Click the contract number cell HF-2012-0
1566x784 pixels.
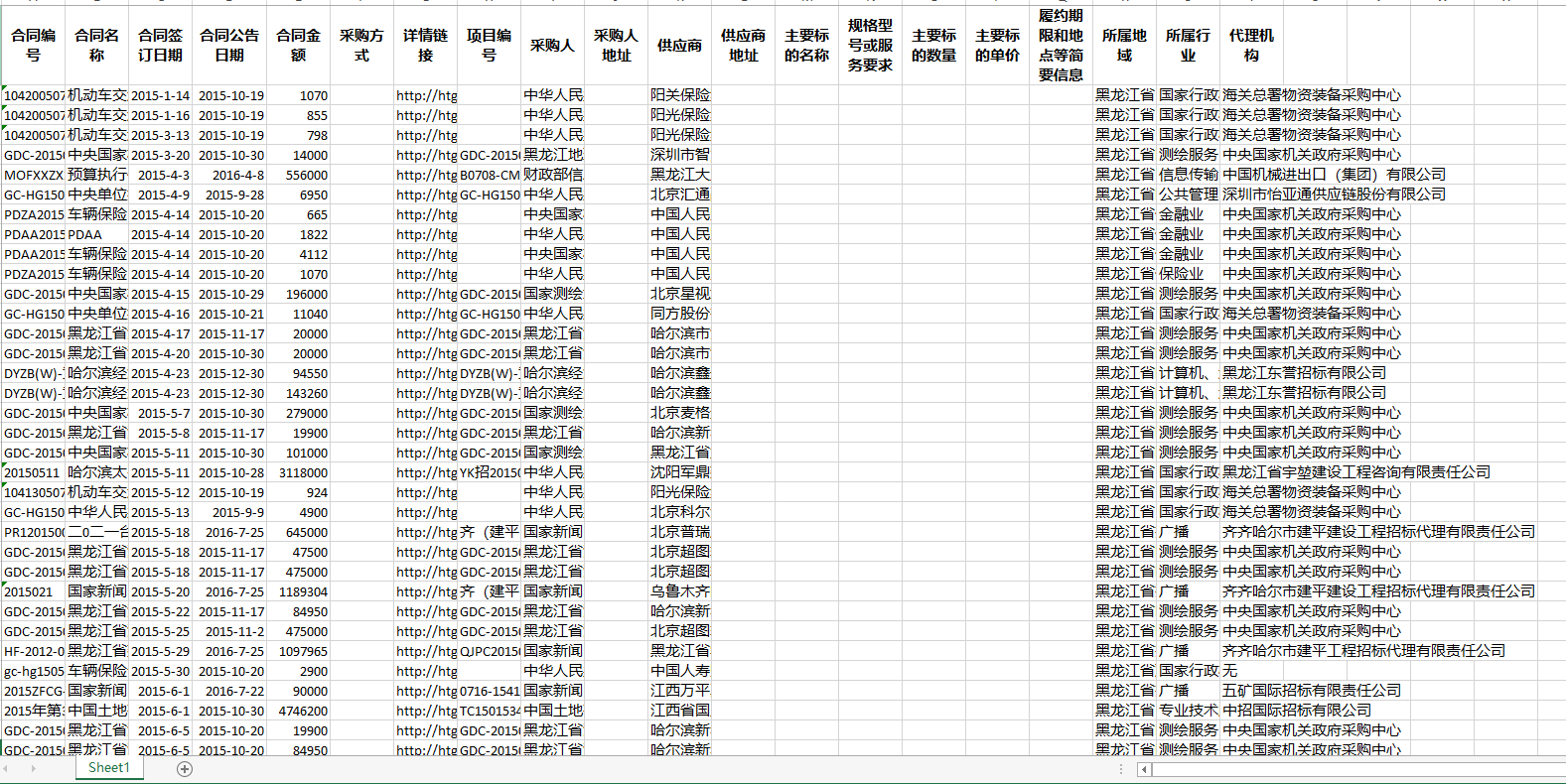click(x=34, y=651)
